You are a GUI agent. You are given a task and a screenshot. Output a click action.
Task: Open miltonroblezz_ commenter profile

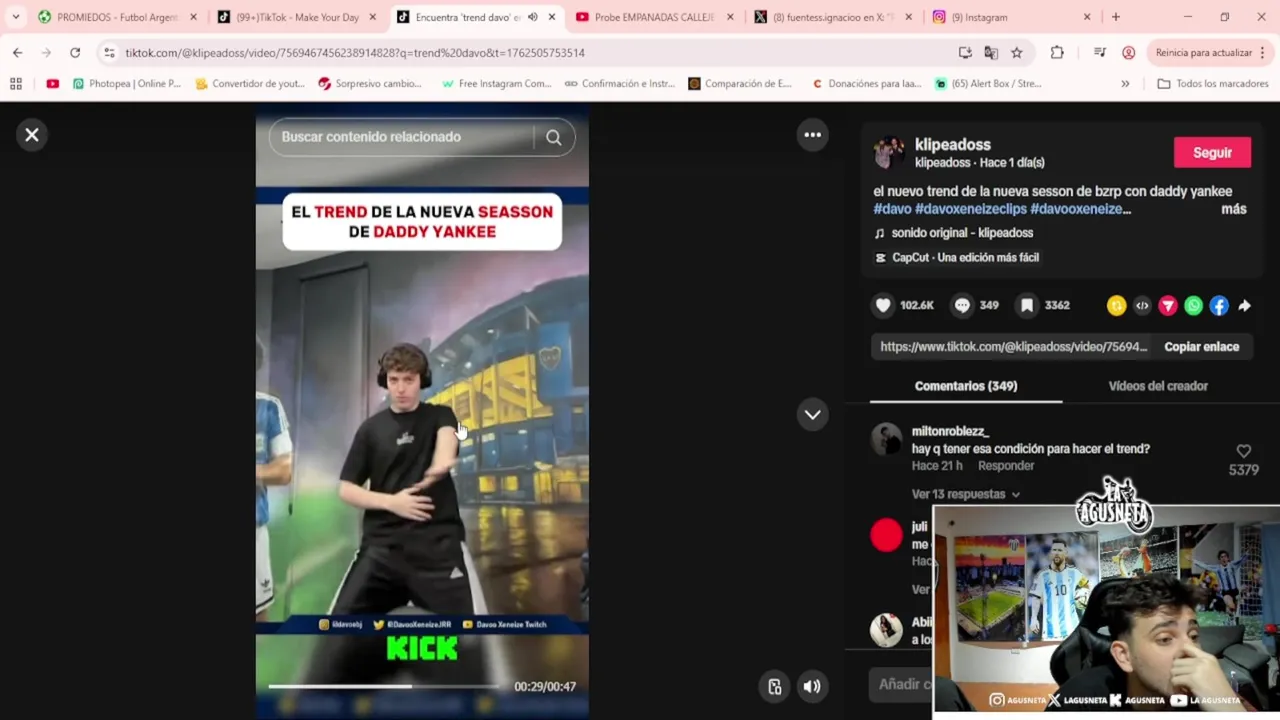tap(950, 431)
